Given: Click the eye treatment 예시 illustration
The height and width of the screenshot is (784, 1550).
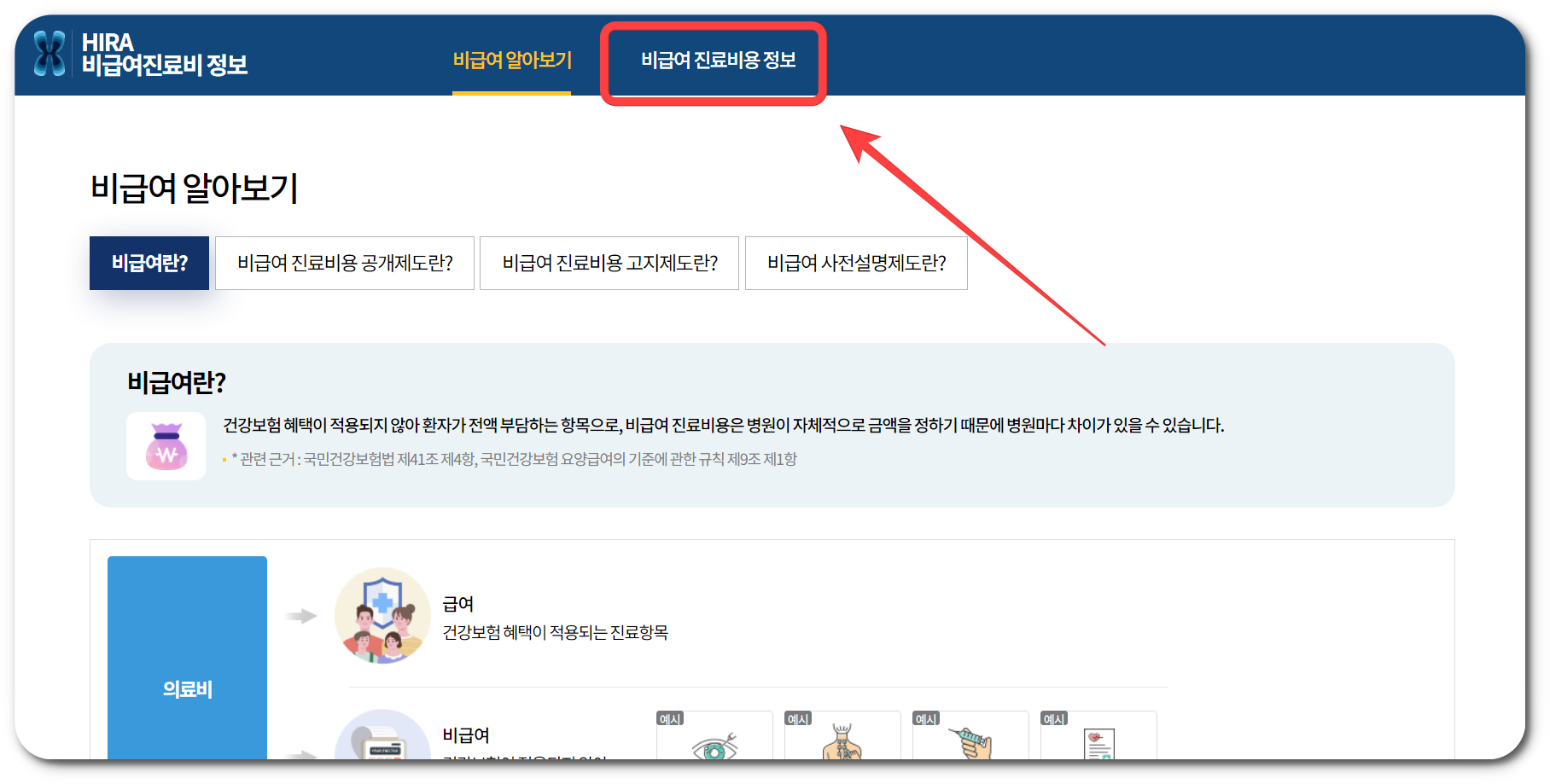Looking at the screenshot, I should click(x=714, y=751).
